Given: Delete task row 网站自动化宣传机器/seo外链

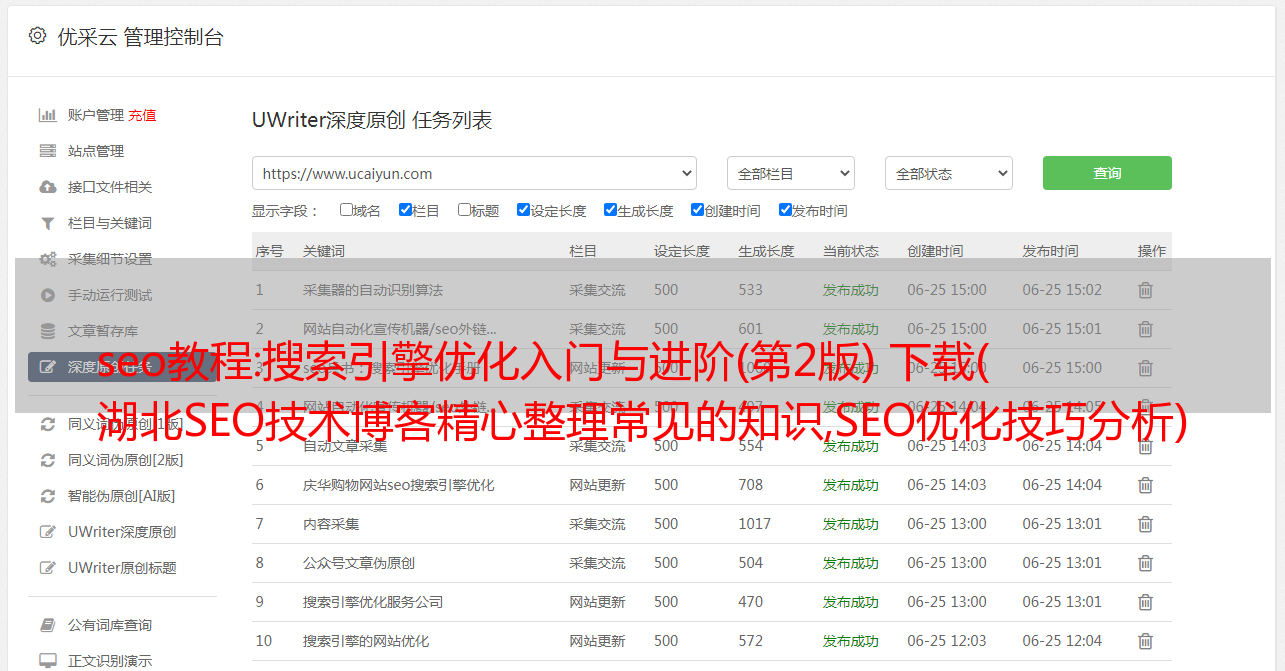Looking at the screenshot, I should [x=1145, y=329].
